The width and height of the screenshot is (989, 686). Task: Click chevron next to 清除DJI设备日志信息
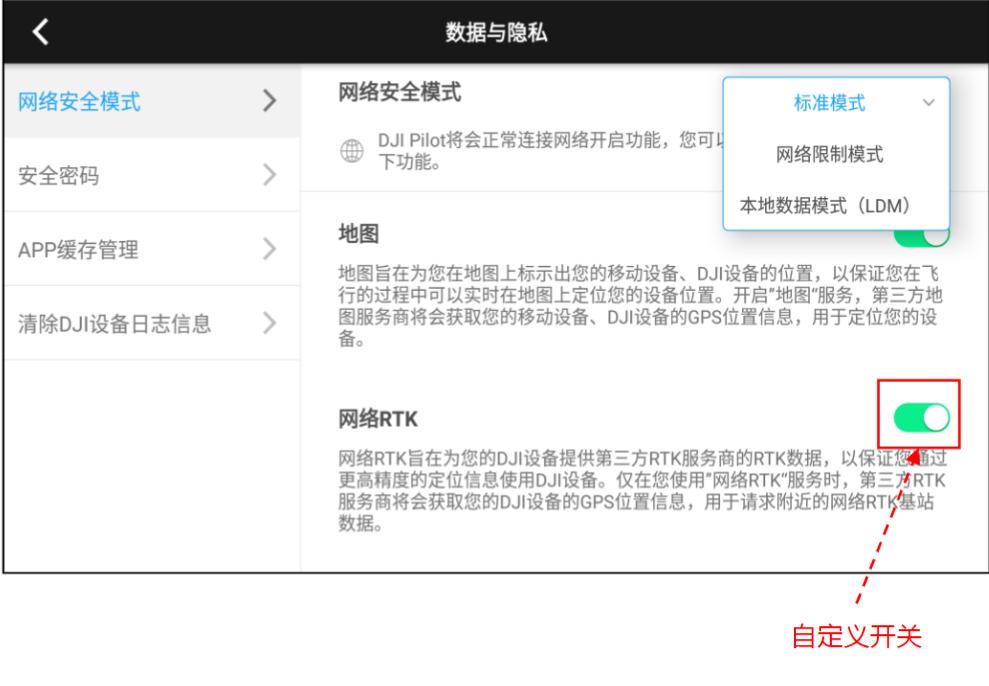click(269, 323)
